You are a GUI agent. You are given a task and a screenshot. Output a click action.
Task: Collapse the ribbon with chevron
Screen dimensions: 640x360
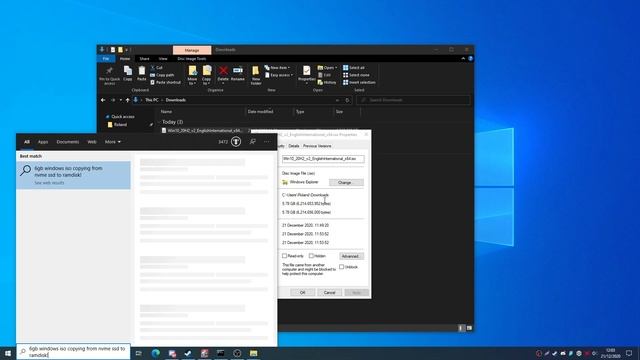click(463, 59)
